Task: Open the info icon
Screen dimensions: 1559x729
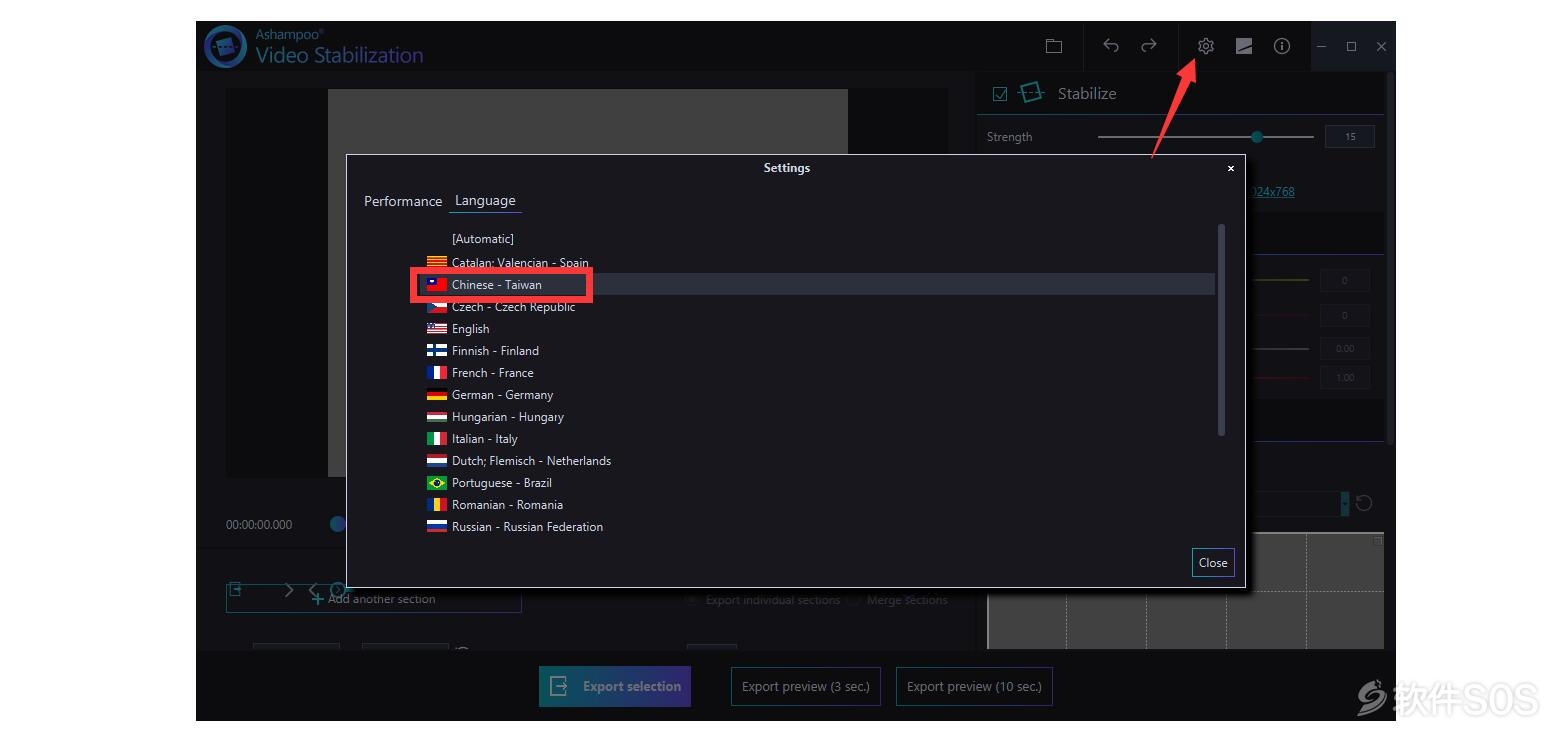Action: click(1282, 46)
